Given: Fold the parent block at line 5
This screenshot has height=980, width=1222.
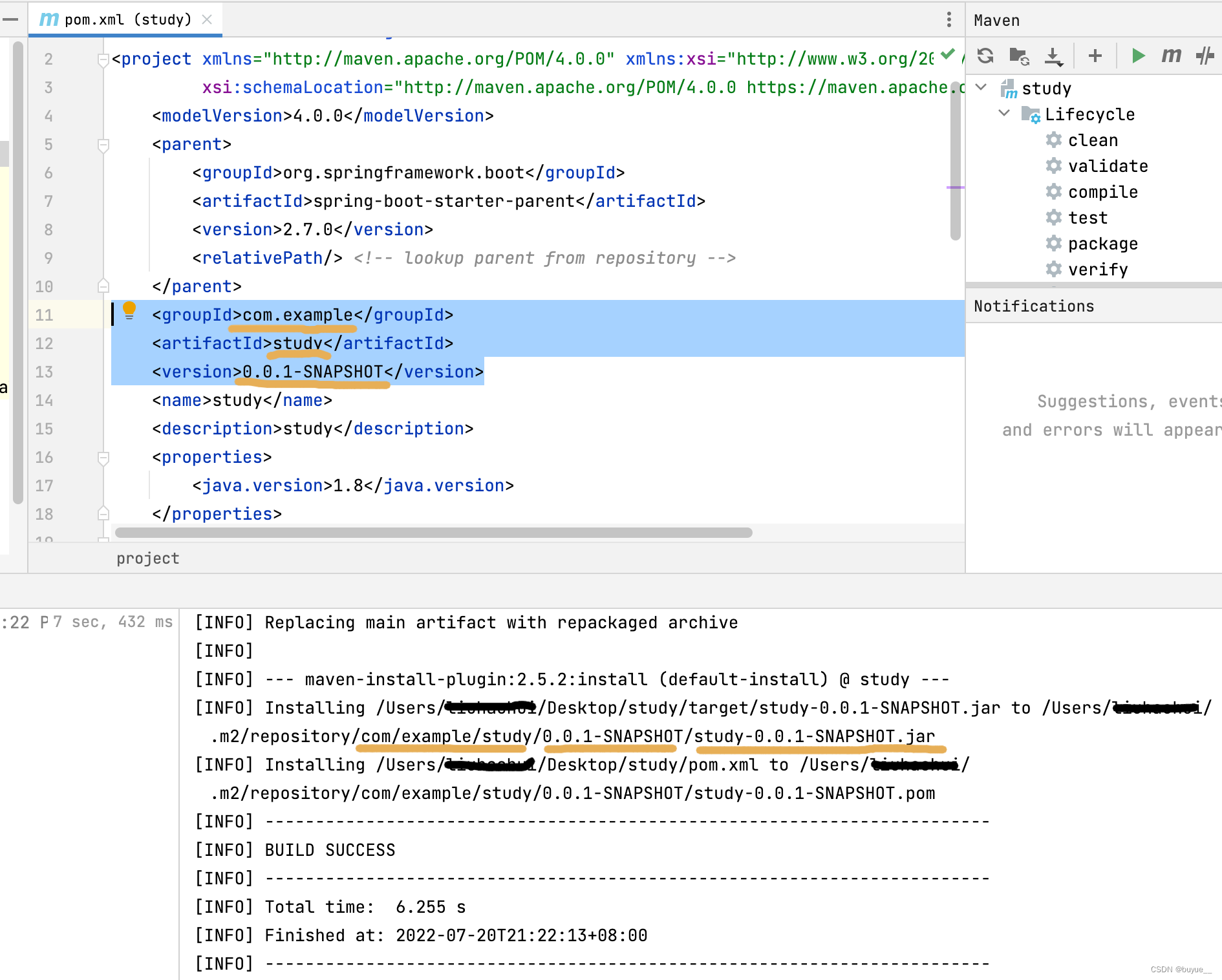Looking at the screenshot, I should [x=103, y=145].
